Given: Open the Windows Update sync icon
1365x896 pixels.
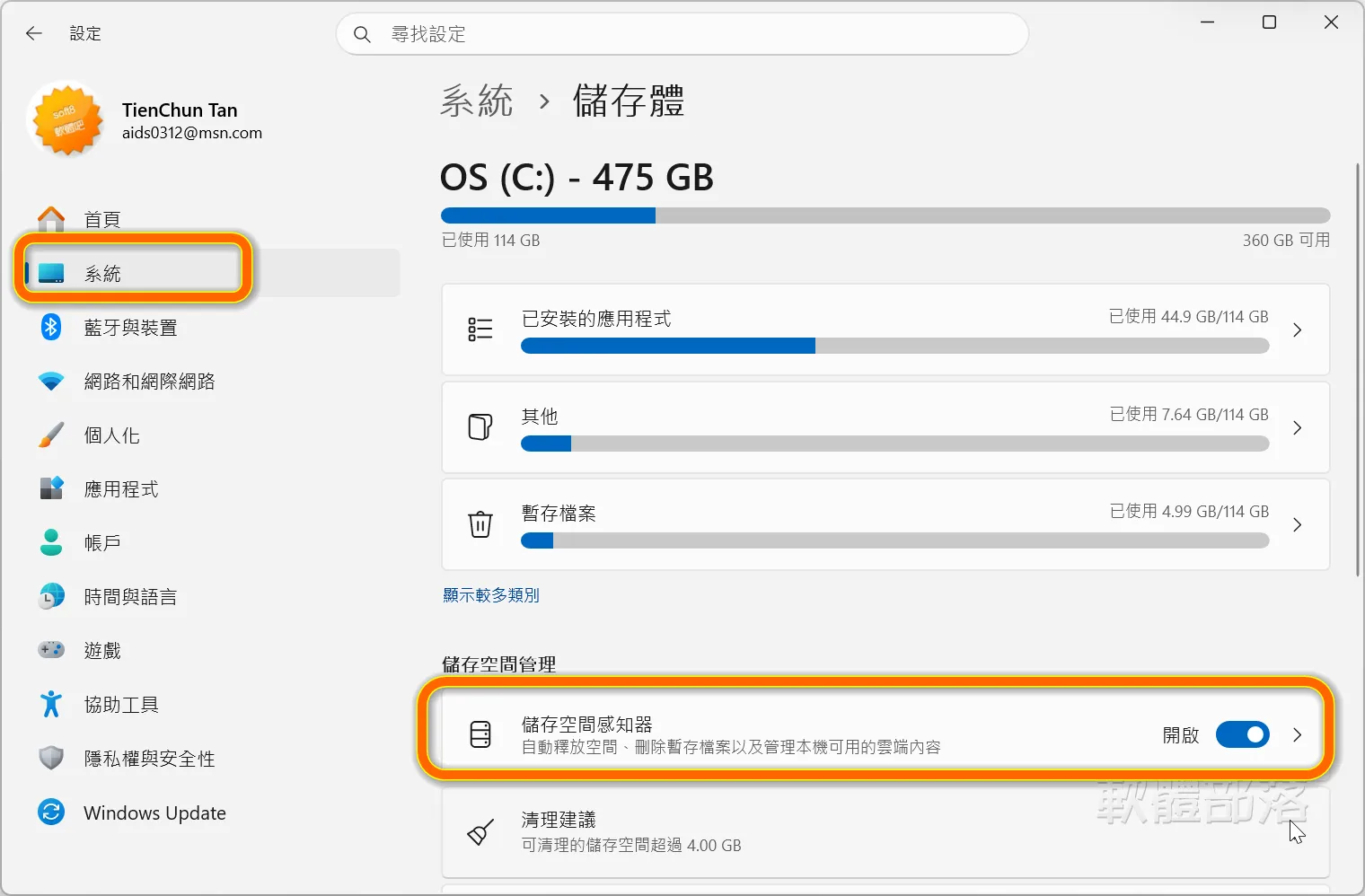Looking at the screenshot, I should click(x=51, y=813).
